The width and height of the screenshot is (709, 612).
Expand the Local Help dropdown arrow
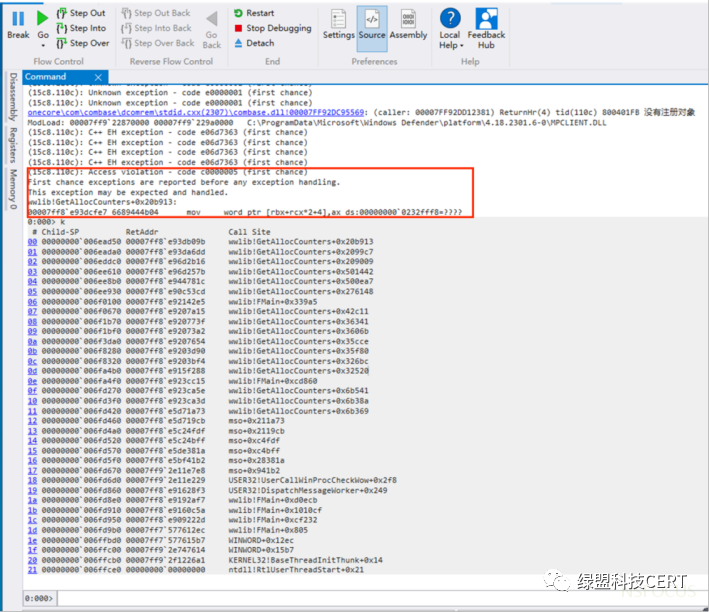tap(462, 46)
